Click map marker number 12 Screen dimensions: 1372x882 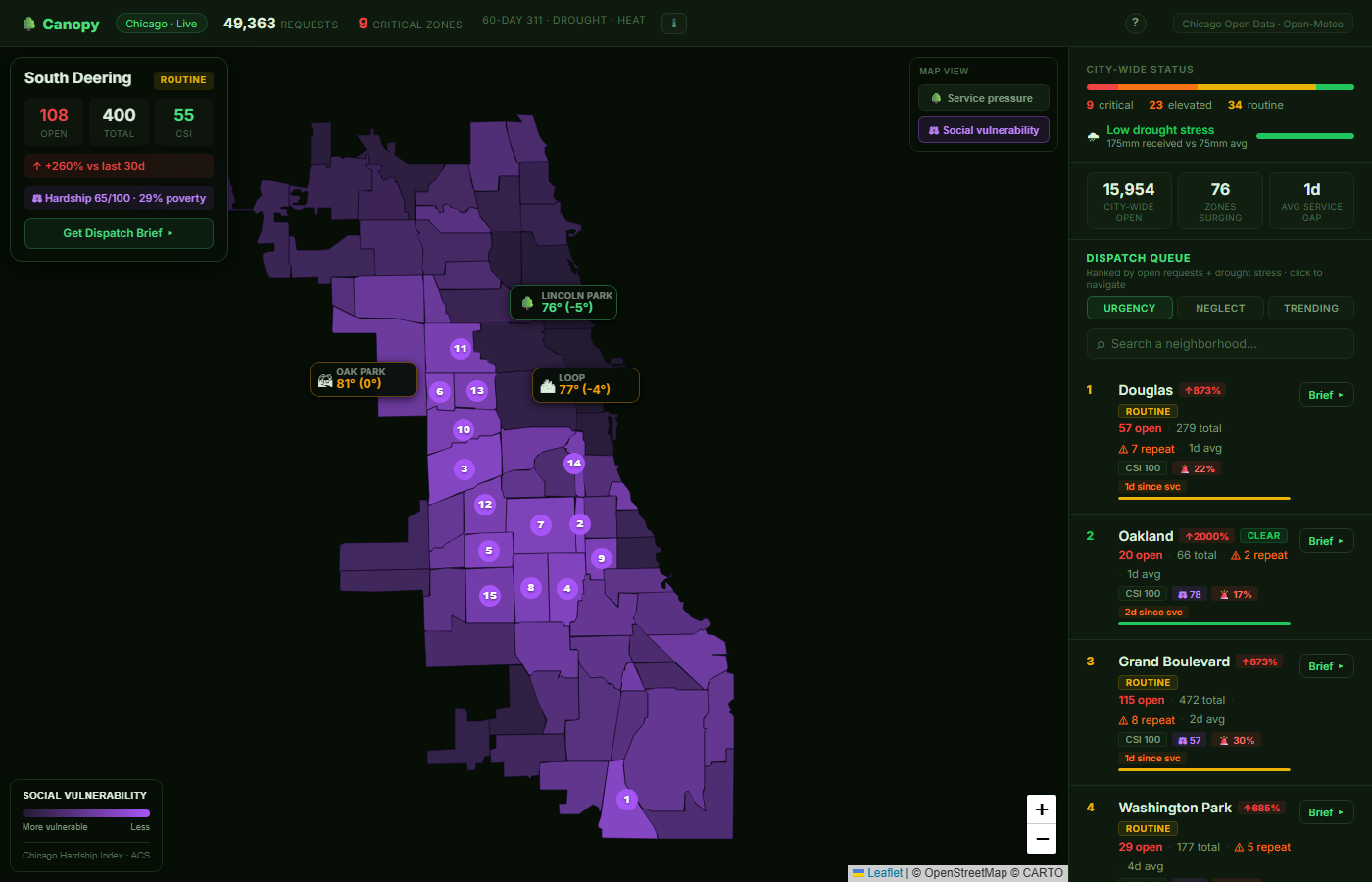[x=485, y=504]
